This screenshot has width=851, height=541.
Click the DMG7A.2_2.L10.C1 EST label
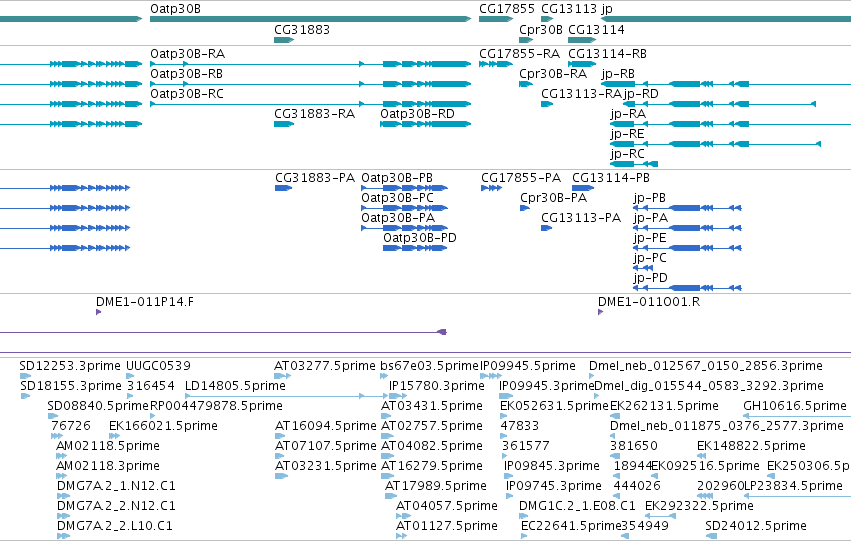[115, 527]
